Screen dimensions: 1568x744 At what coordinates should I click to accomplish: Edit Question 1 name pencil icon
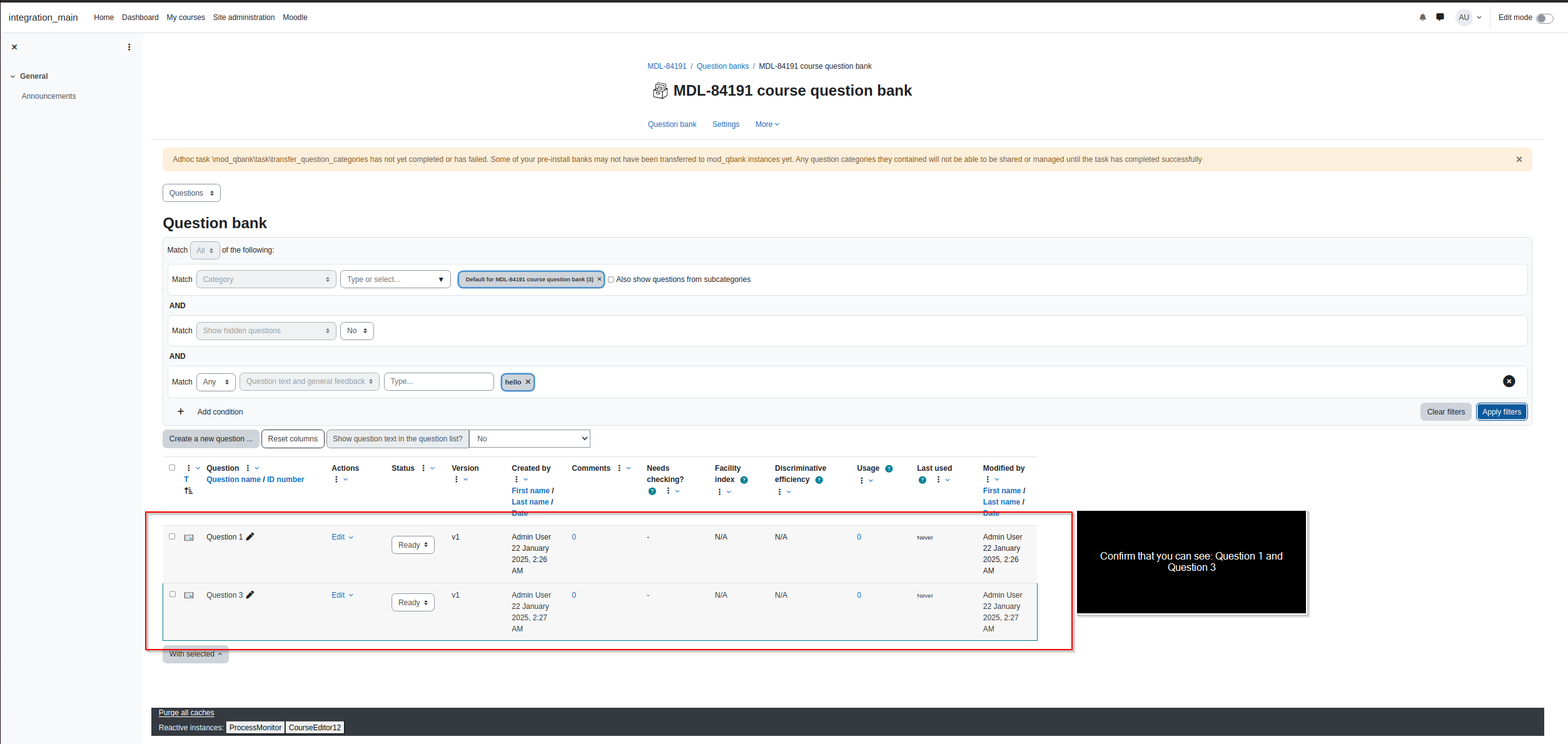[x=250, y=536]
